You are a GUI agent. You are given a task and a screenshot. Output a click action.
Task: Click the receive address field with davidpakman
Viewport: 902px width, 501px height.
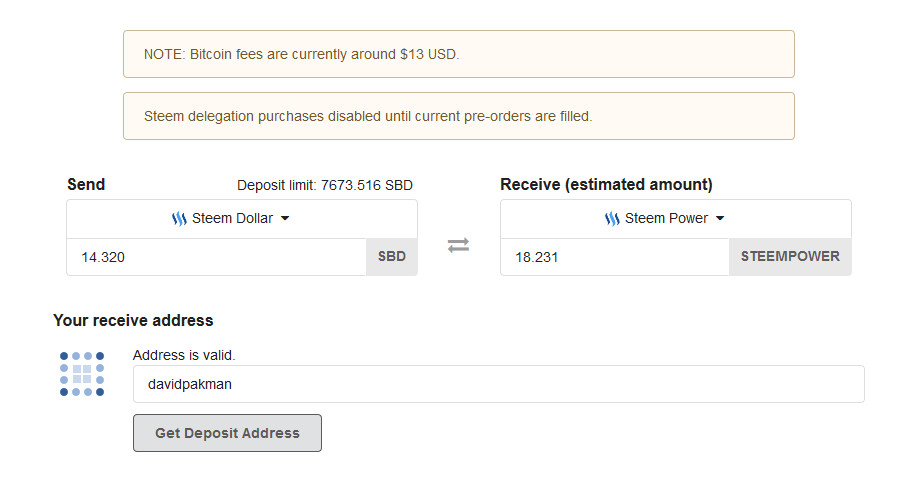click(498, 384)
